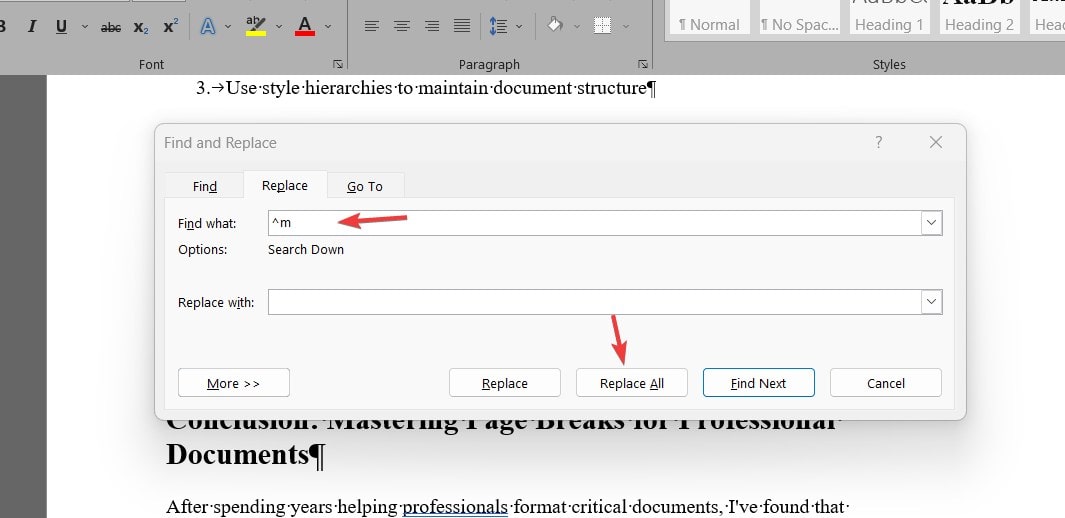Viewport: 1065px width, 518px height.
Task: Justify paragraph text
Action: coord(462,26)
